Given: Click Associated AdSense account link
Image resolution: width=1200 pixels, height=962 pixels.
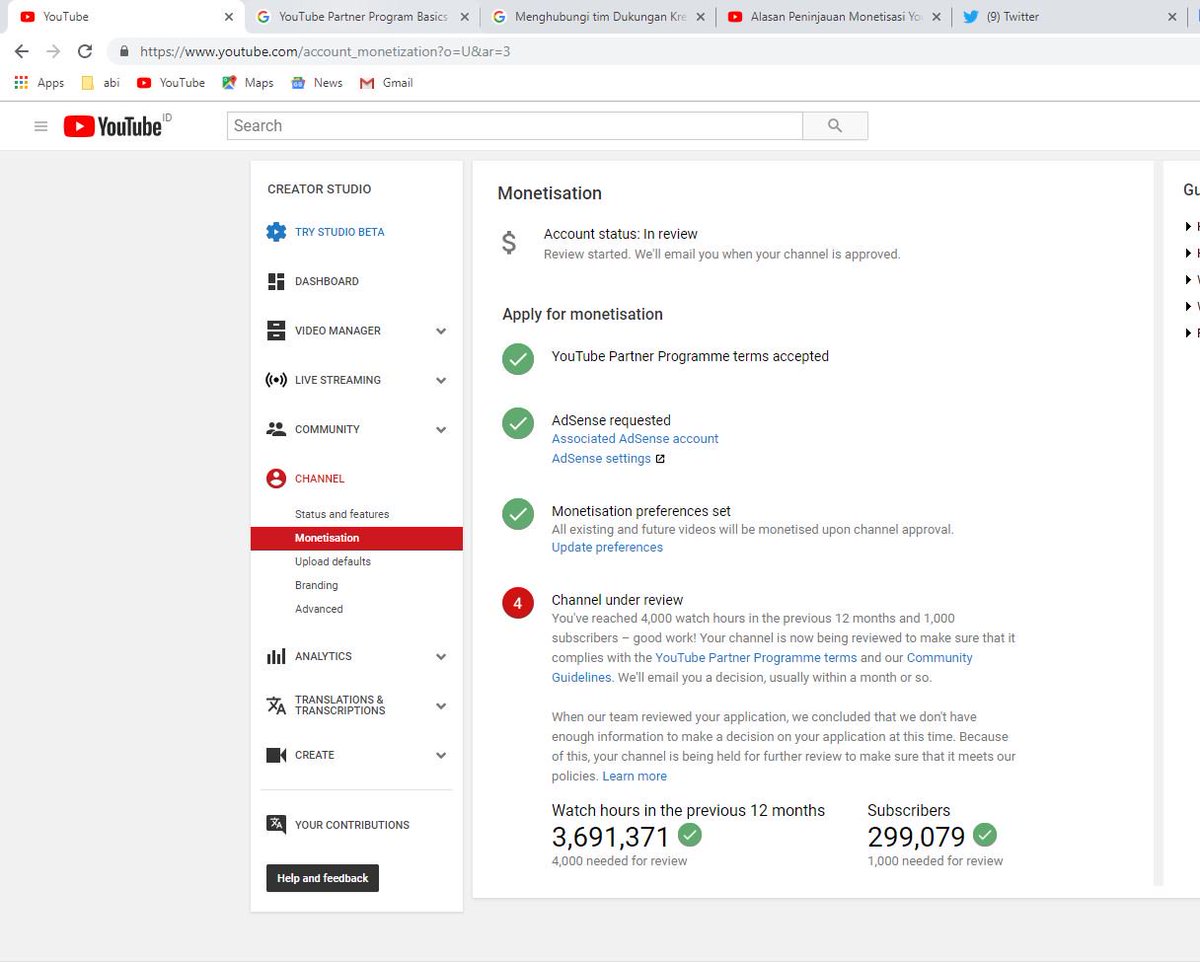Looking at the screenshot, I should click(x=635, y=439).
